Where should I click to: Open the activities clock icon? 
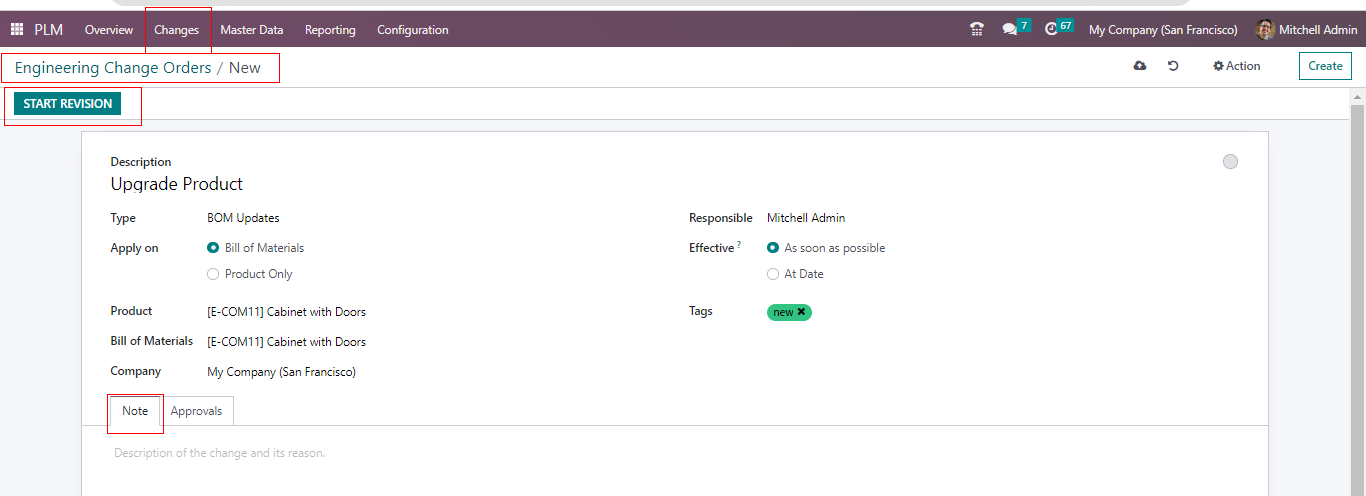1051,30
